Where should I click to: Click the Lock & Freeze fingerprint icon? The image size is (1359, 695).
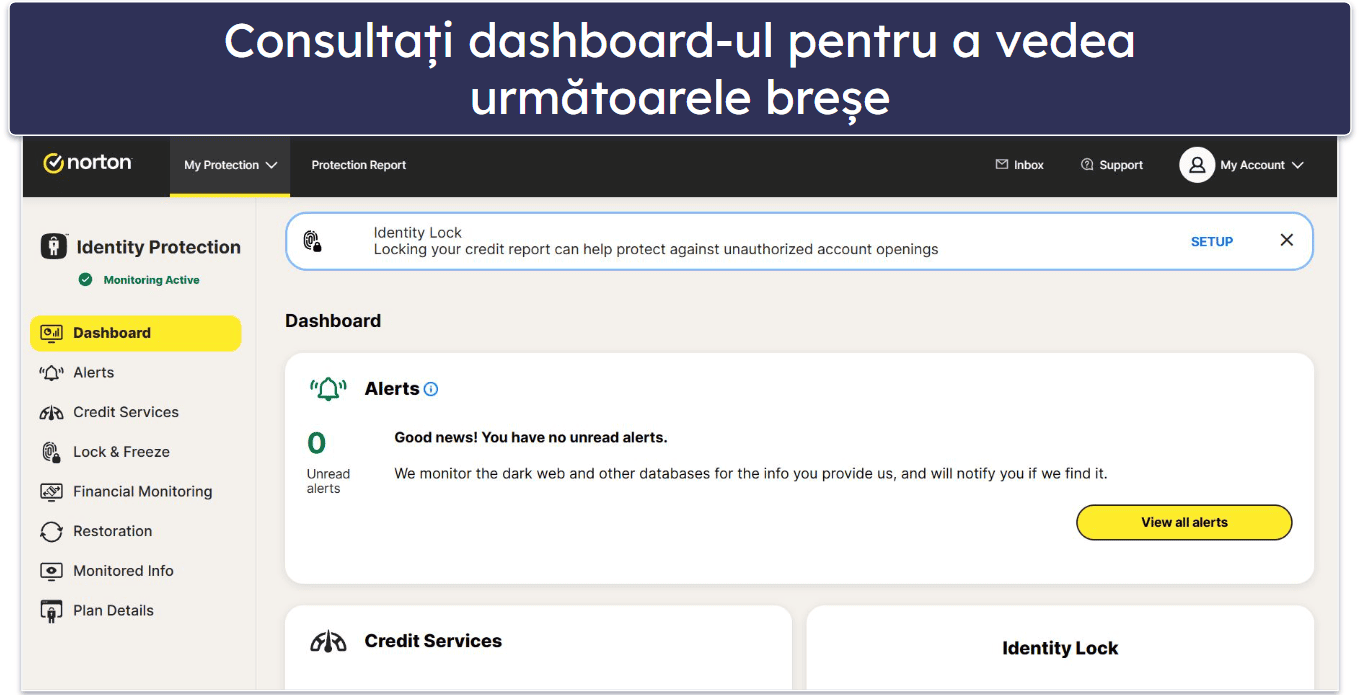52,452
